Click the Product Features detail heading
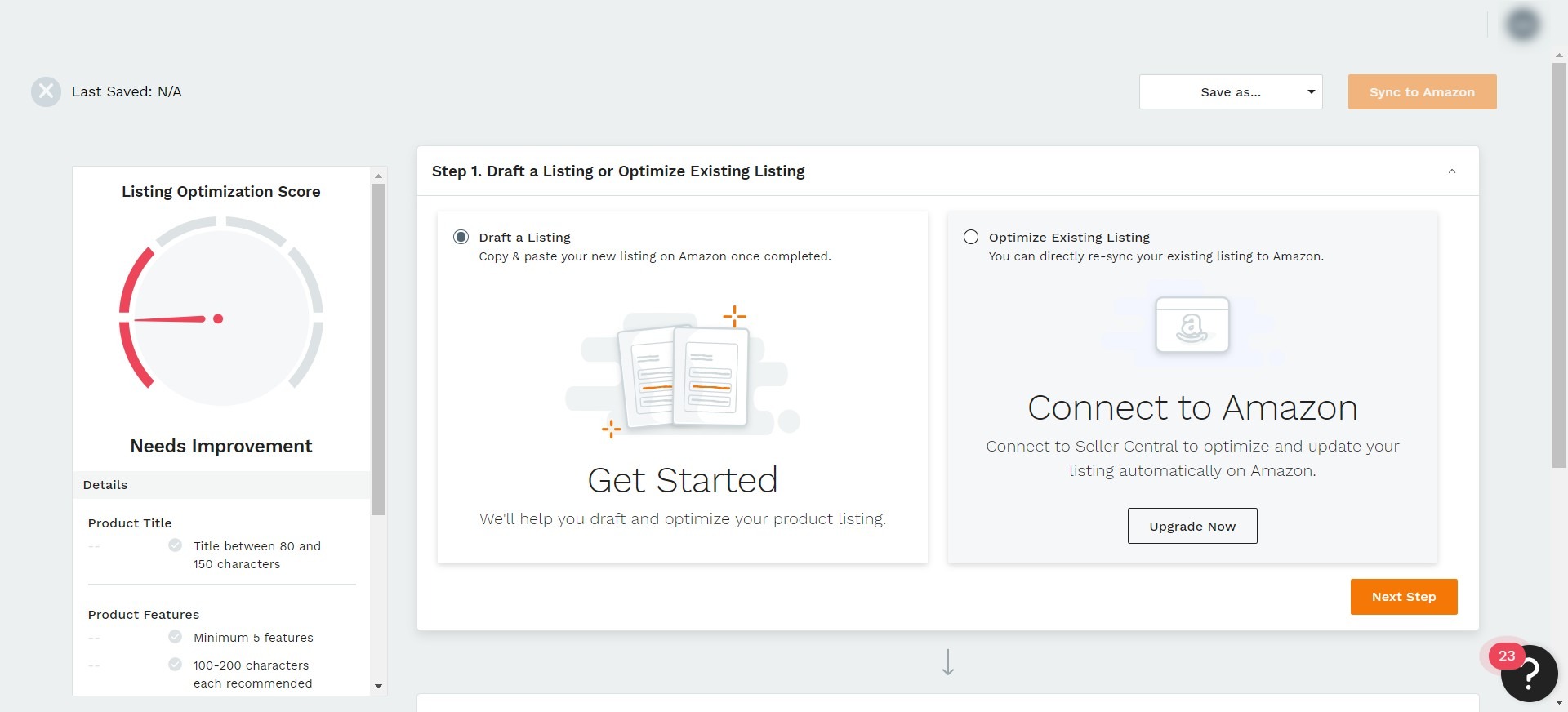The image size is (1568, 712). [144, 614]
